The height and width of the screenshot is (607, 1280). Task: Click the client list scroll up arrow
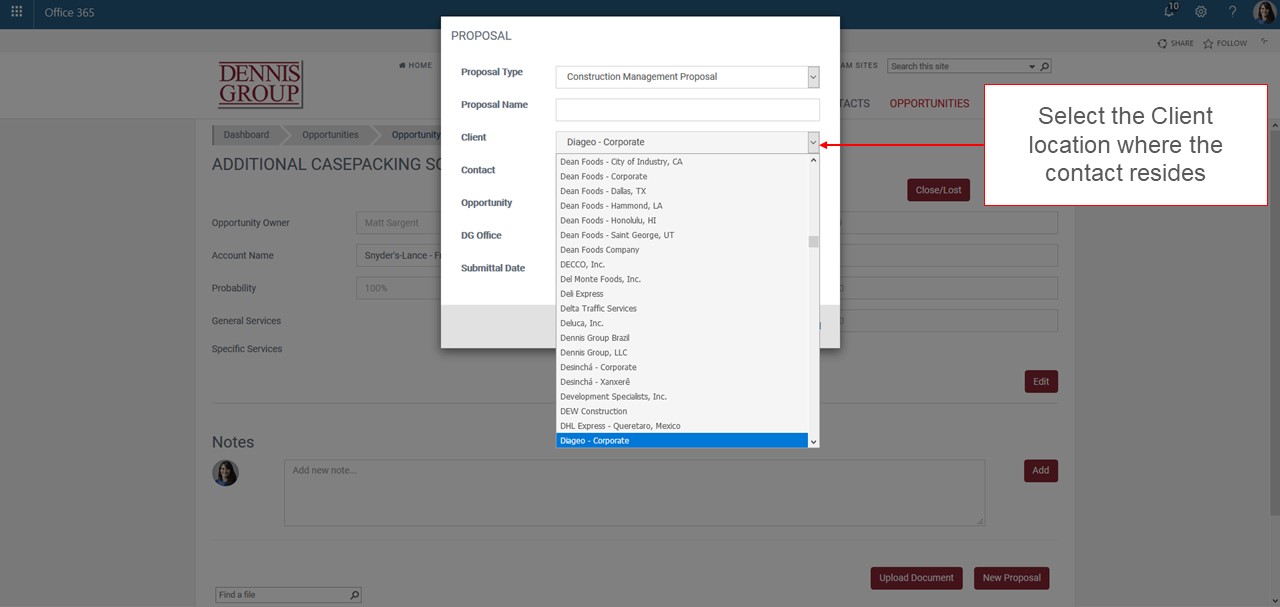pos(813,160)
